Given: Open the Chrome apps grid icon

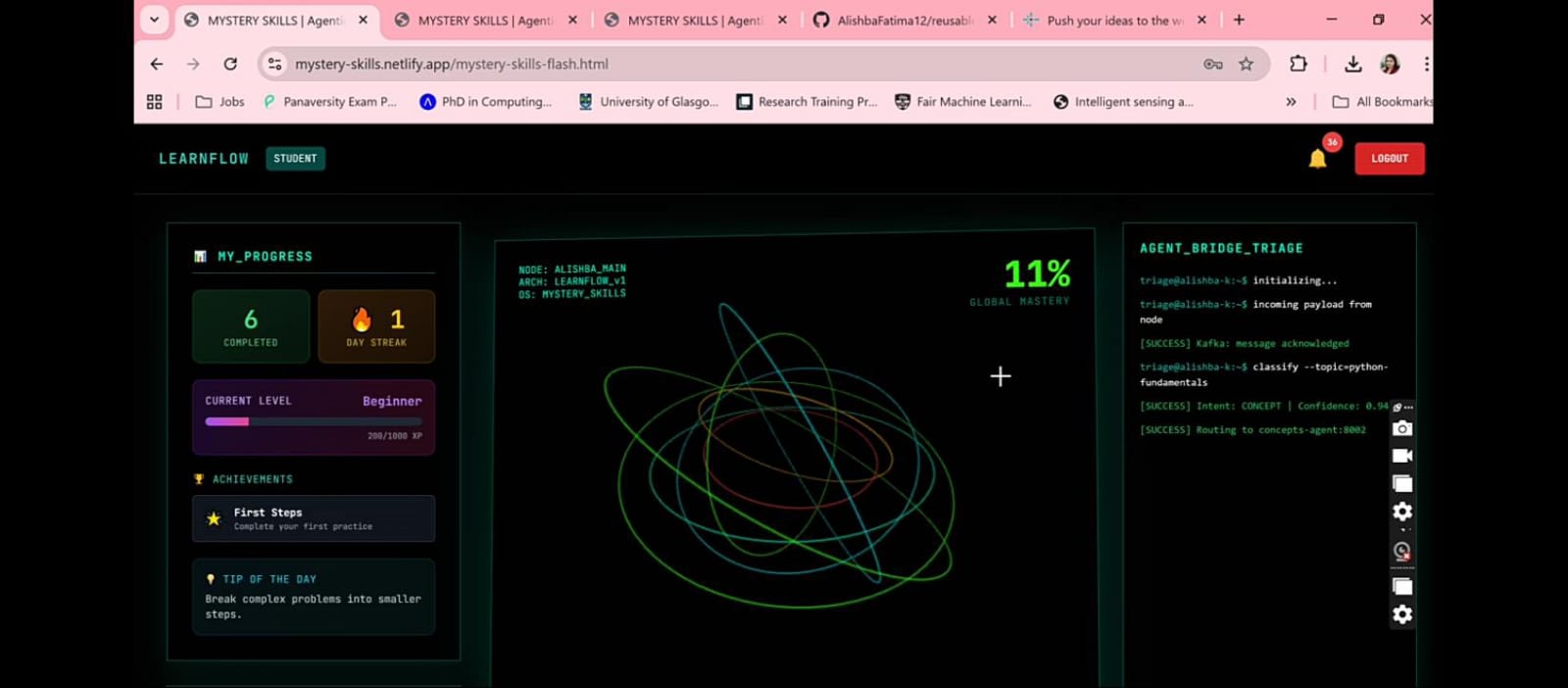Looking at the screenshot, I should tap(154, 102).
